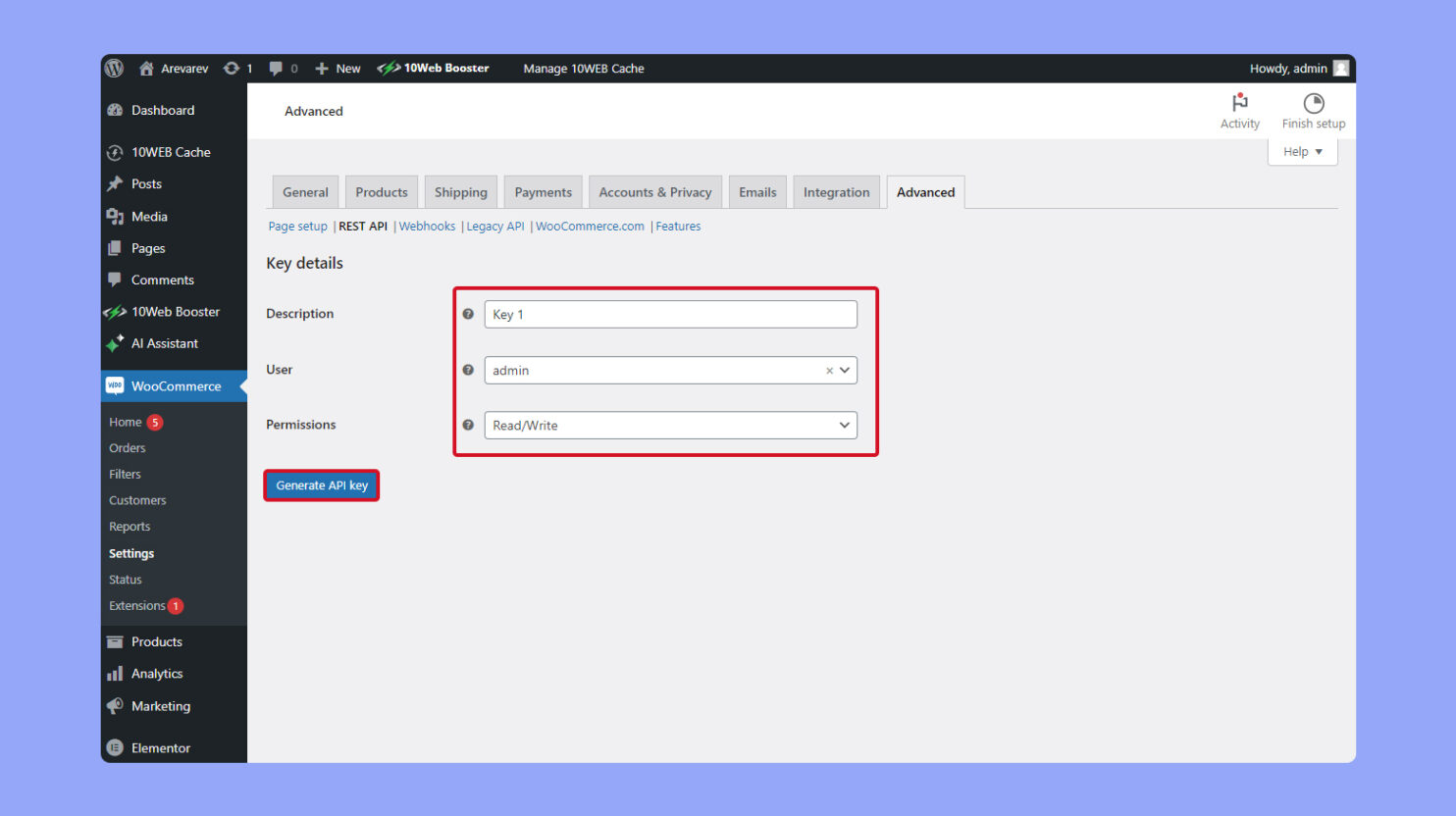The height and width of the screenshot is (816, 1456).
Task: Click the Description help tooltip circle
Action: tap(468, 314)
